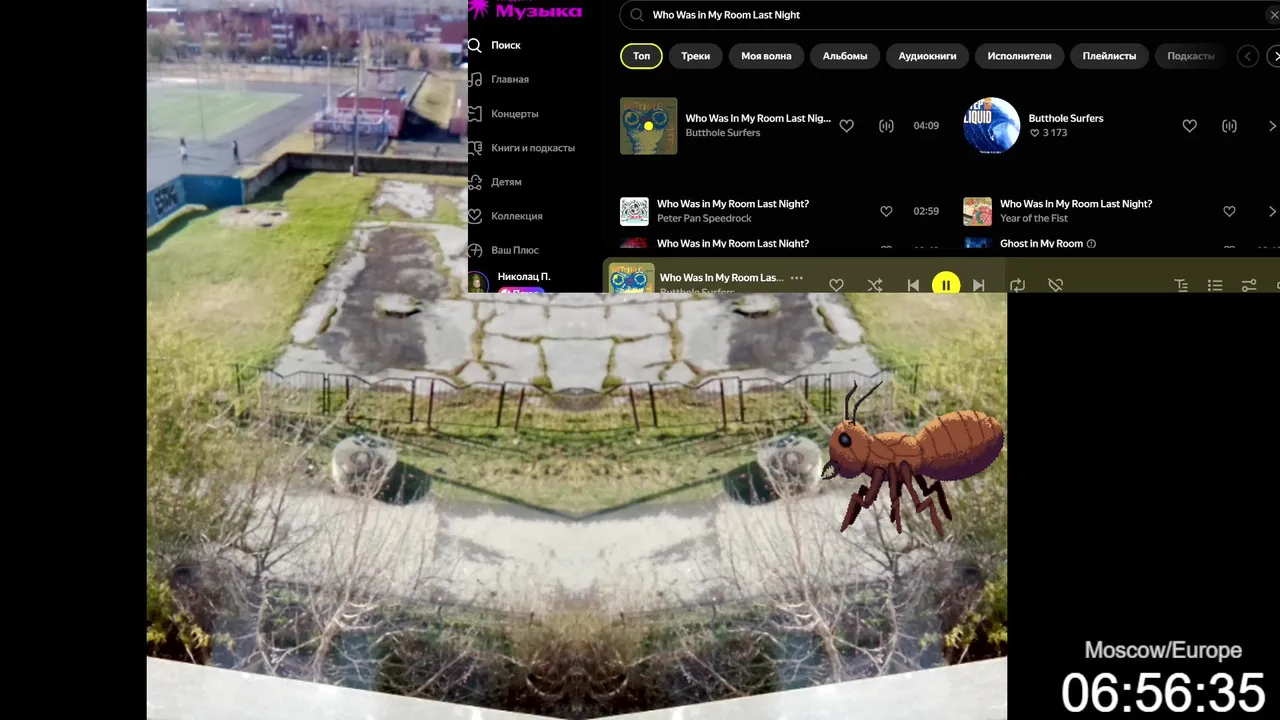Open the Peter Pan Speedrock artist link
Viewport: 1280px width, 720px height.
pyautogui.click(x=704, y=218)
